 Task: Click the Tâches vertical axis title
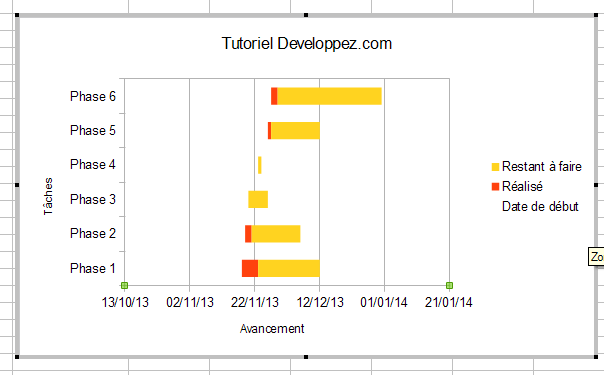(48, 196)
